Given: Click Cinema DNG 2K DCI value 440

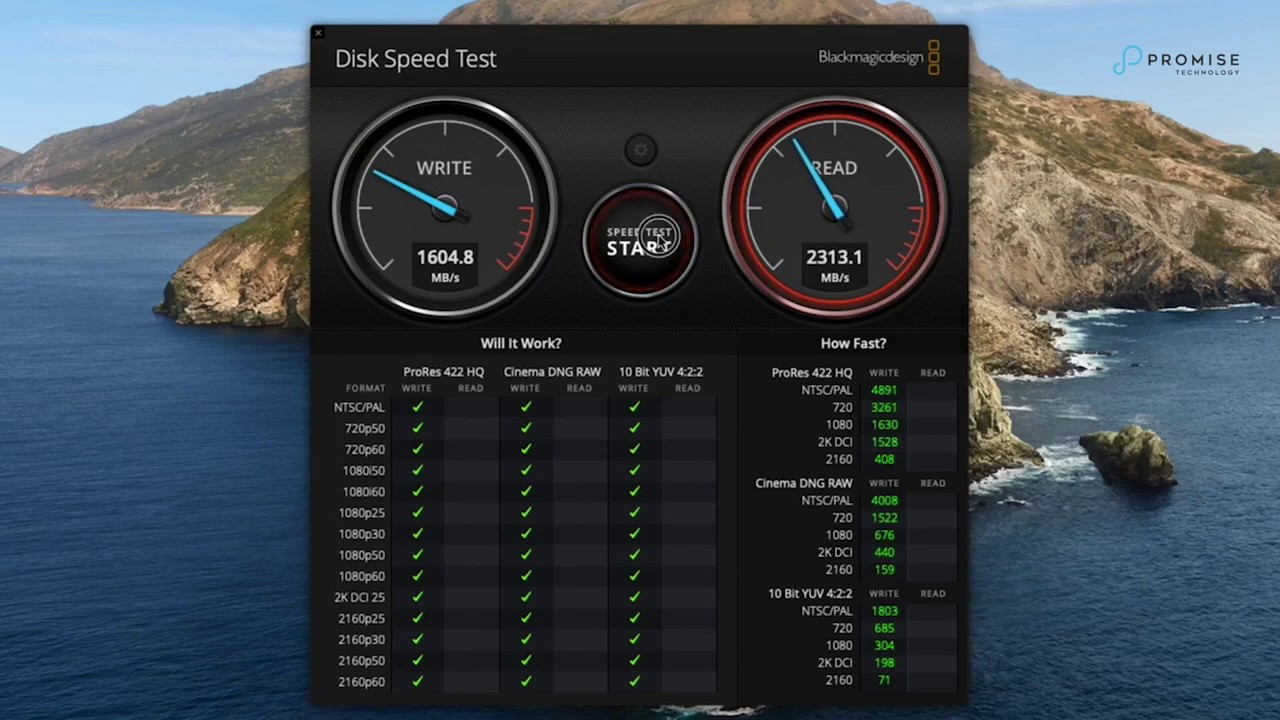Looking at the screenshot, I should 884,552.
